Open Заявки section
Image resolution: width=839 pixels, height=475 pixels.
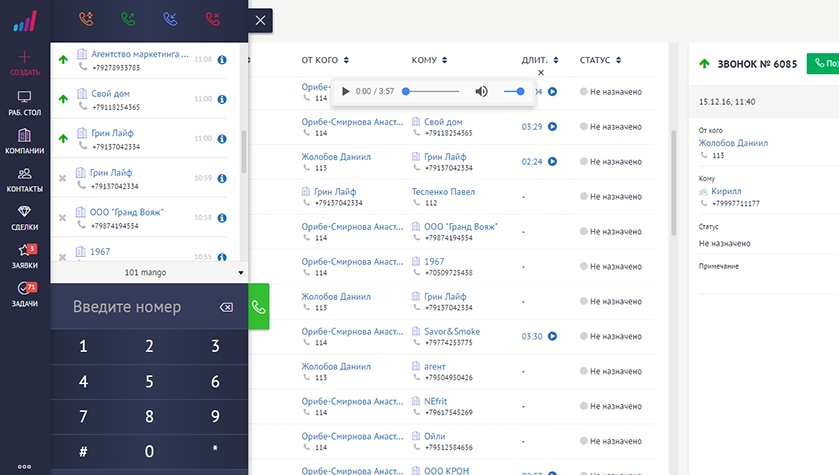[25, 256]
